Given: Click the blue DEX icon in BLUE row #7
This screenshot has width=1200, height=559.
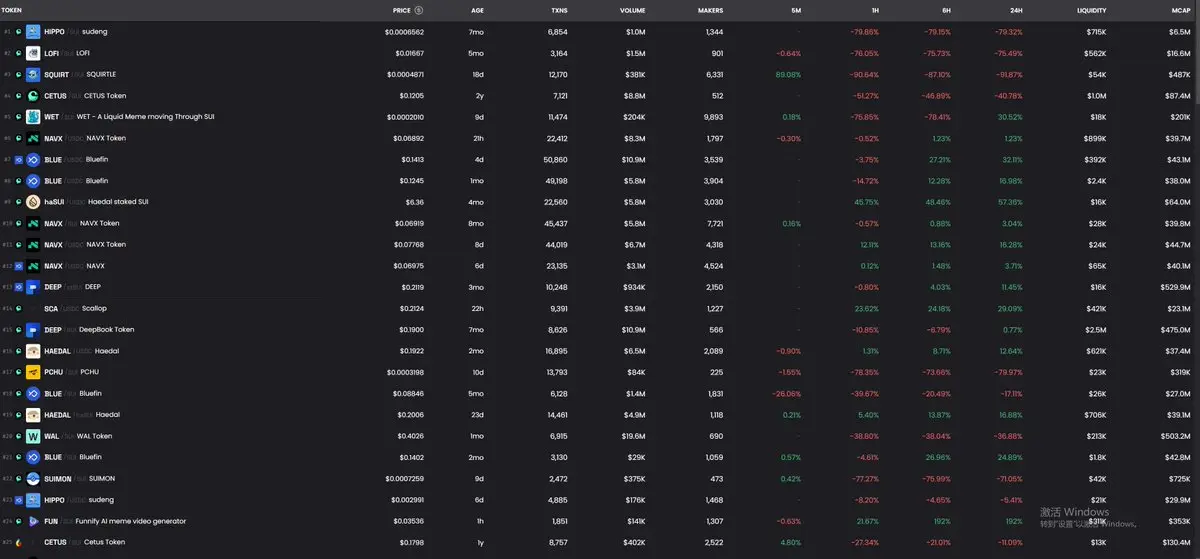Looking at the screenshot, I should (x=19, y=160).
